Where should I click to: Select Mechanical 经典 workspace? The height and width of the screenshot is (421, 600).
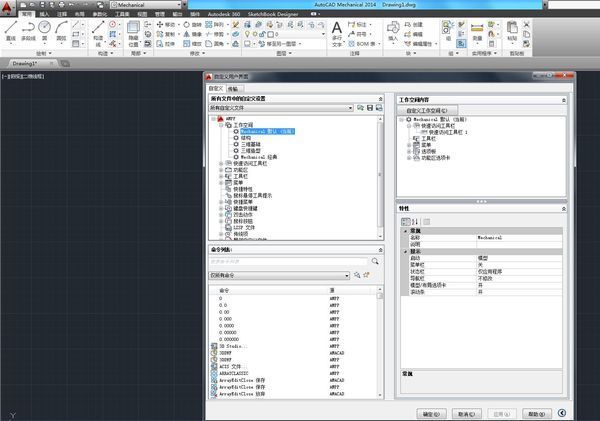tap(259, 157)
